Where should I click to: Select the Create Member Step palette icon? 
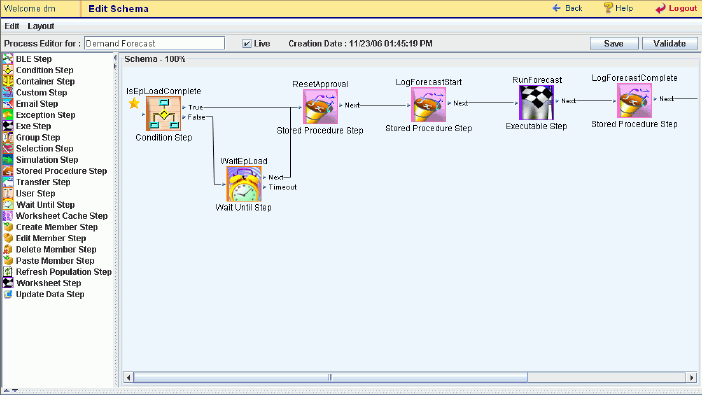click(8, 227)
